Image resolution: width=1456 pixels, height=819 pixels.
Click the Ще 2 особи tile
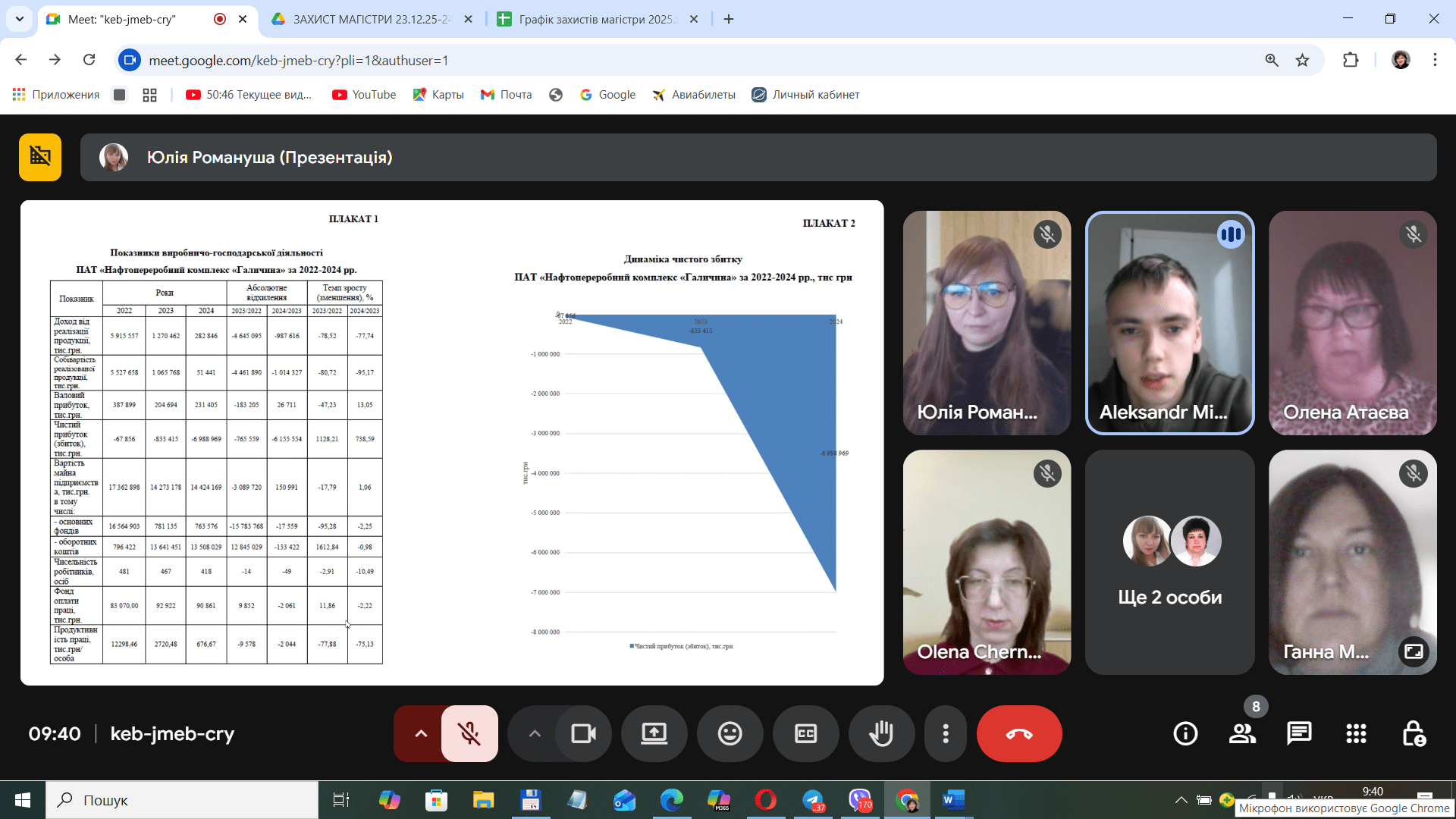coord(1169,562)
